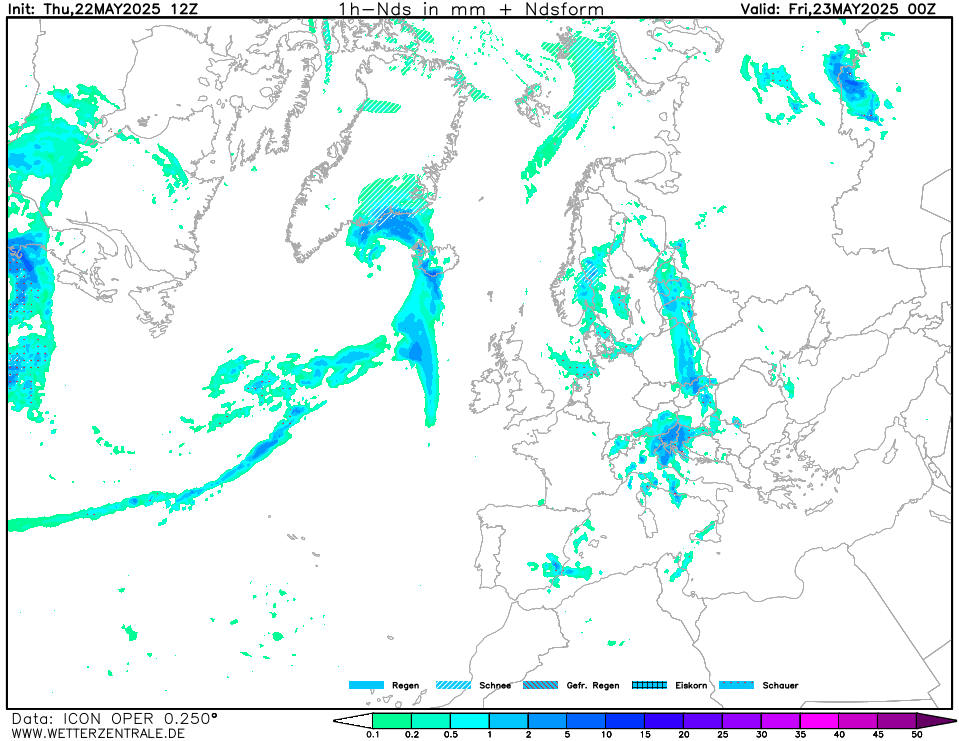Click the color bar segment between 1 and 2

click(x=509, y=721)
